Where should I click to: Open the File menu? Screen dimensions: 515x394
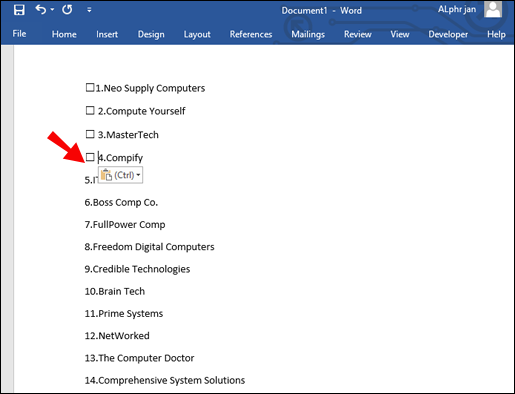click(x=19, y=34)
